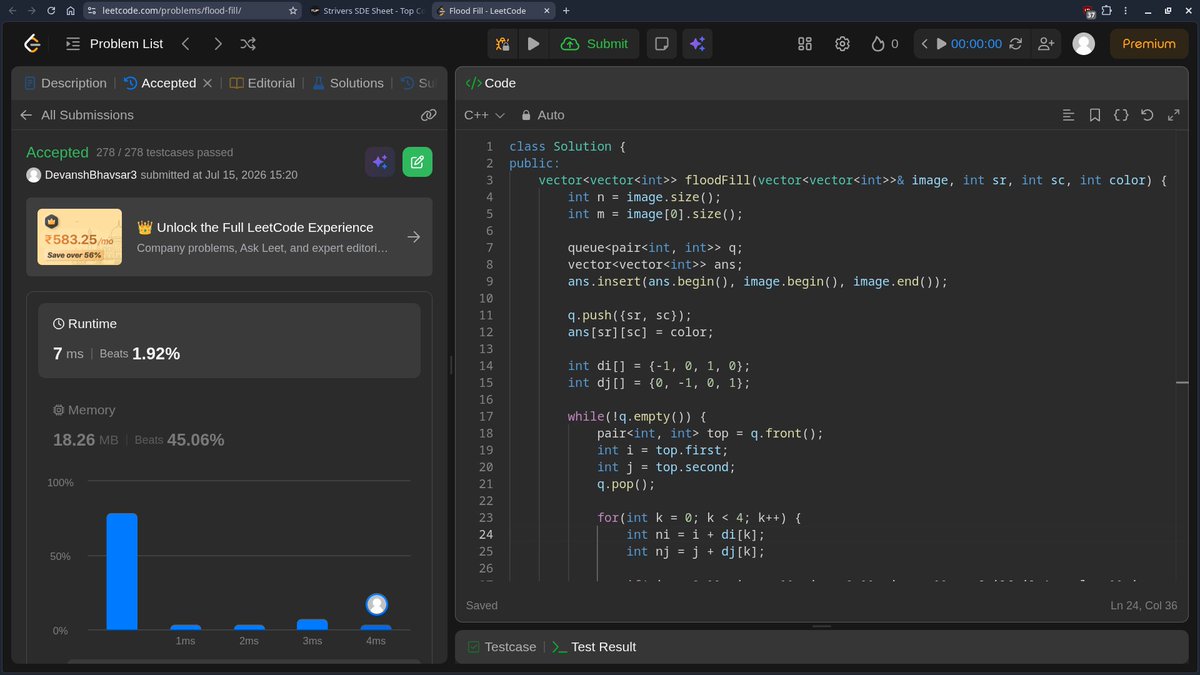Click the 2ms runtime bar
Screen dimensions: 1200x675
point(249,627)
